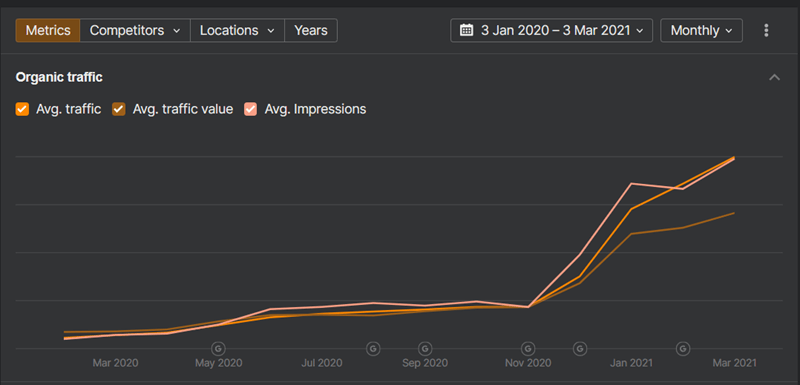
Task: Click the Nov 2020 axis label
Action: point(528,364)
